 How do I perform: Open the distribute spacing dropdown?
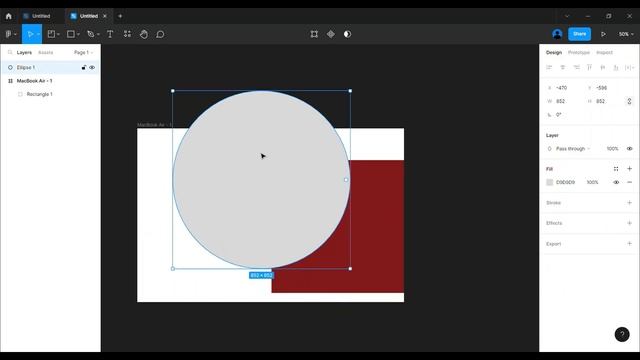(629, 67)
